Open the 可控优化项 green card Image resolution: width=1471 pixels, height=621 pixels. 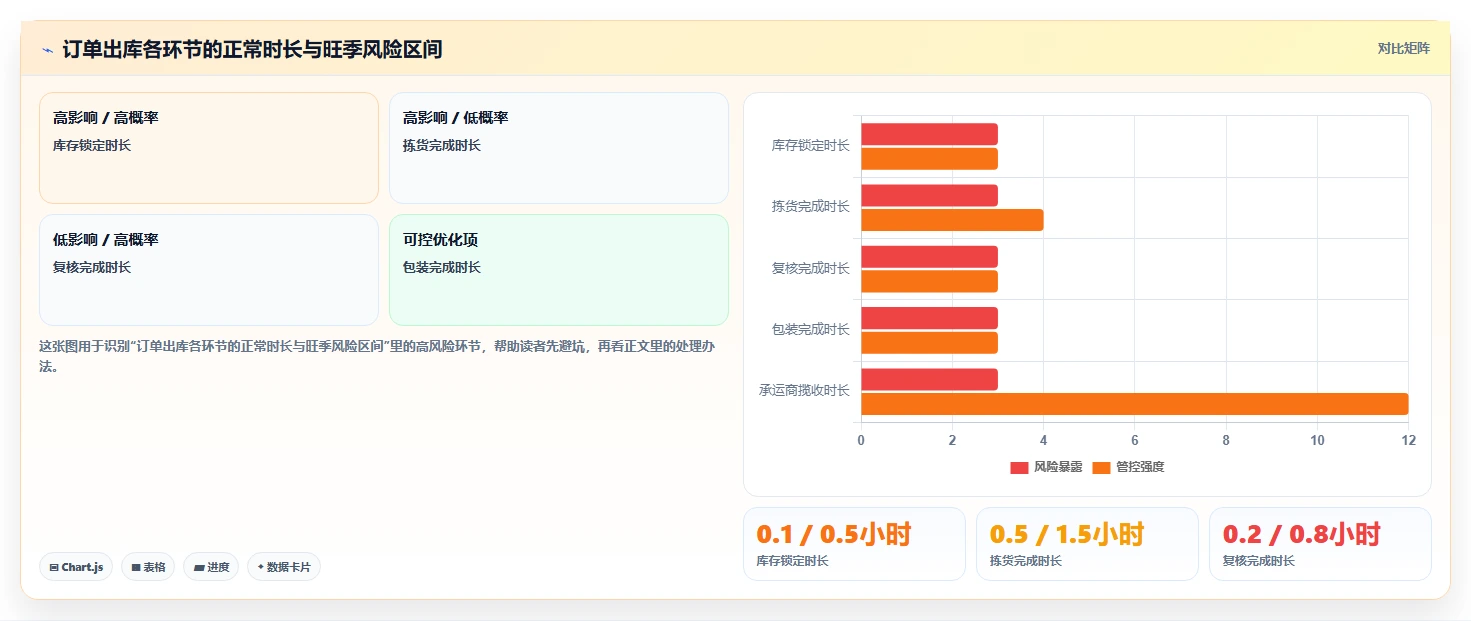pyautogui.click(x=559, y=270)
